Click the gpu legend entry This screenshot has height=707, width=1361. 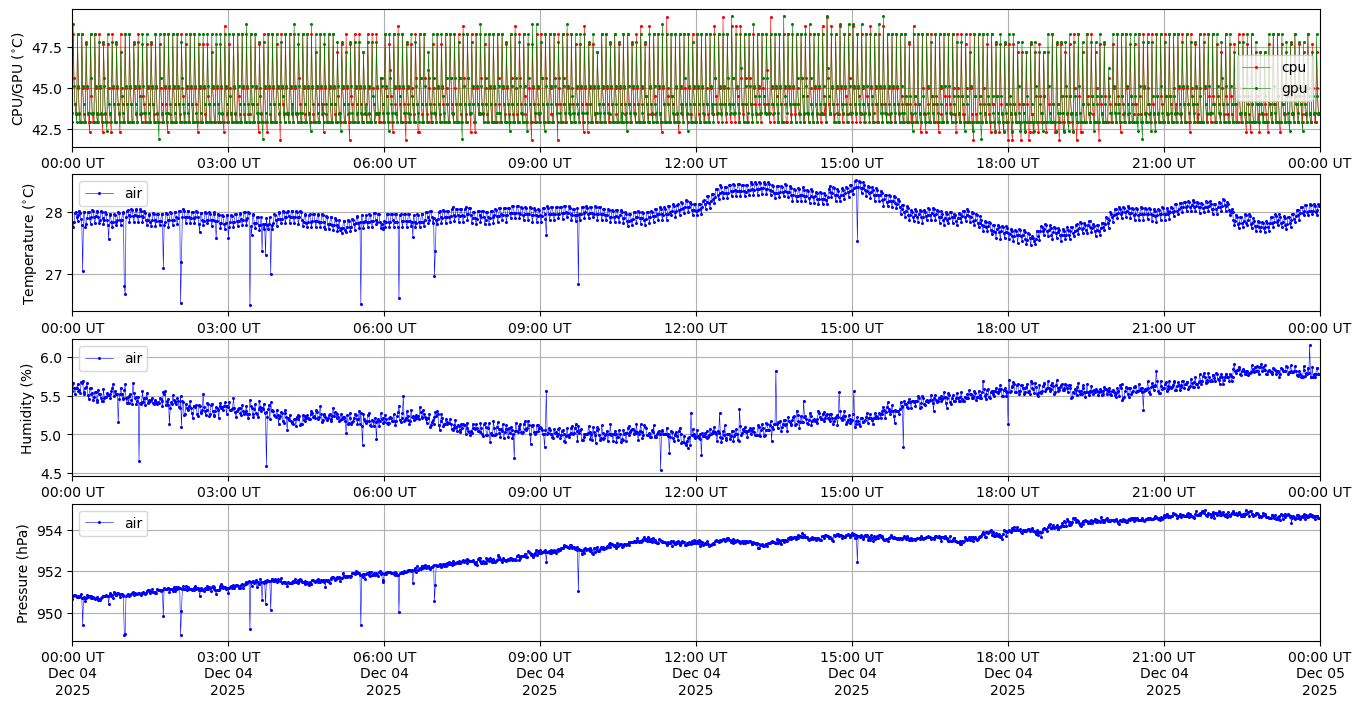pos(1293,88)
